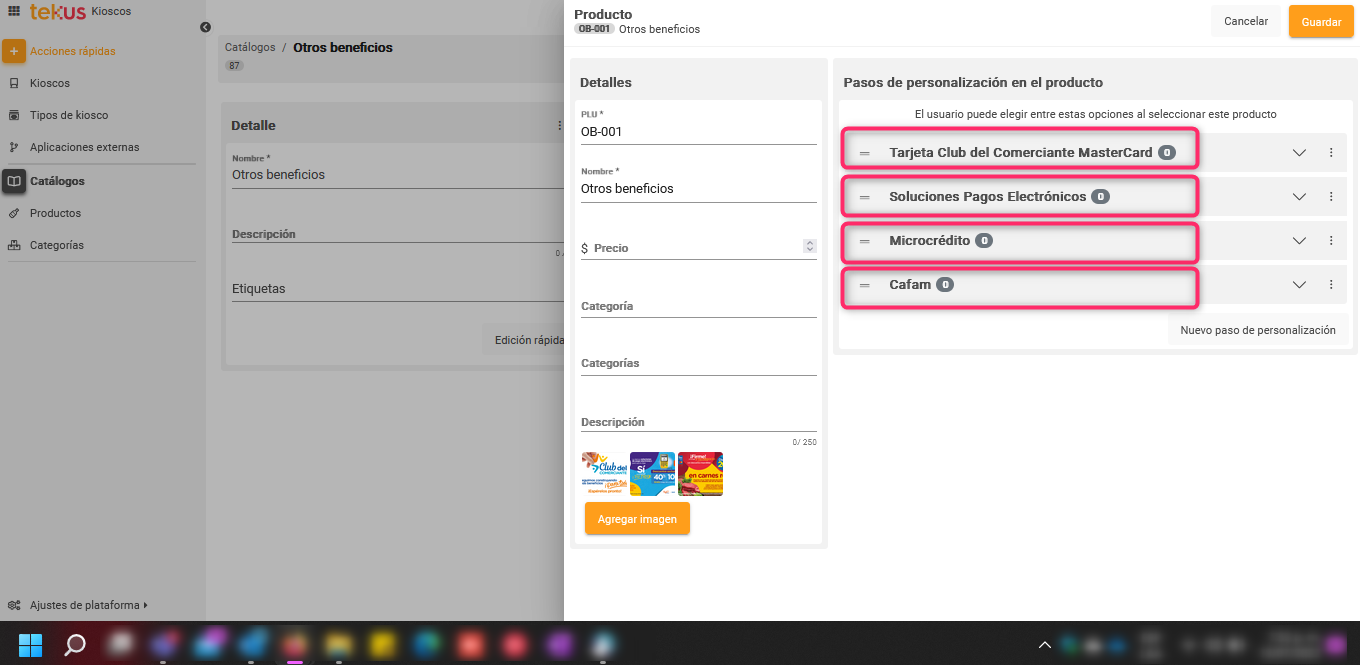Image resolution: width=1360 pixels, height=665 pixels.
Task: Expand the Cafam personalization step
Action: (x=1299, y=285)
